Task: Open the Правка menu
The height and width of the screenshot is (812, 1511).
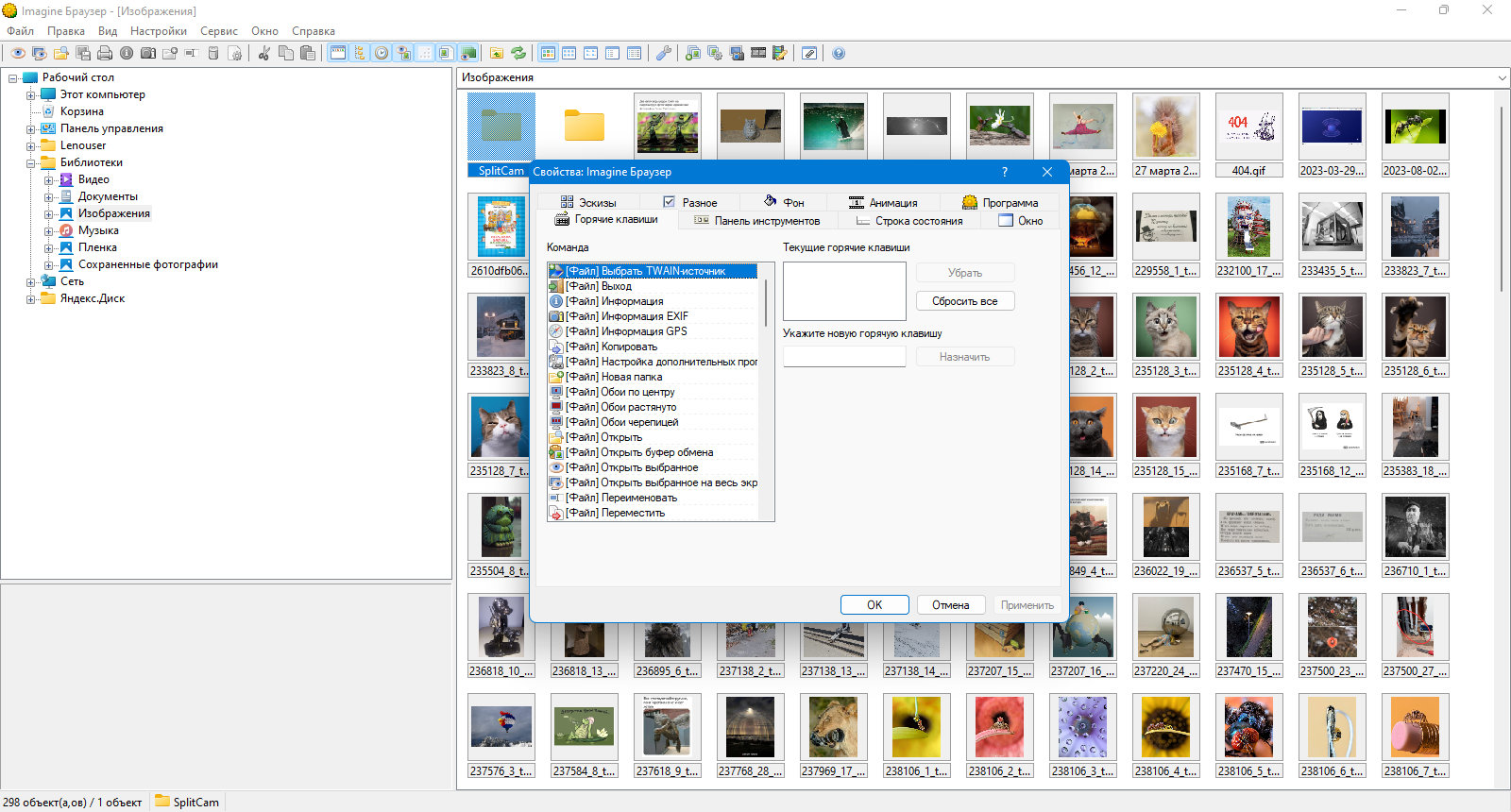Action: click(x=66, y=31)
